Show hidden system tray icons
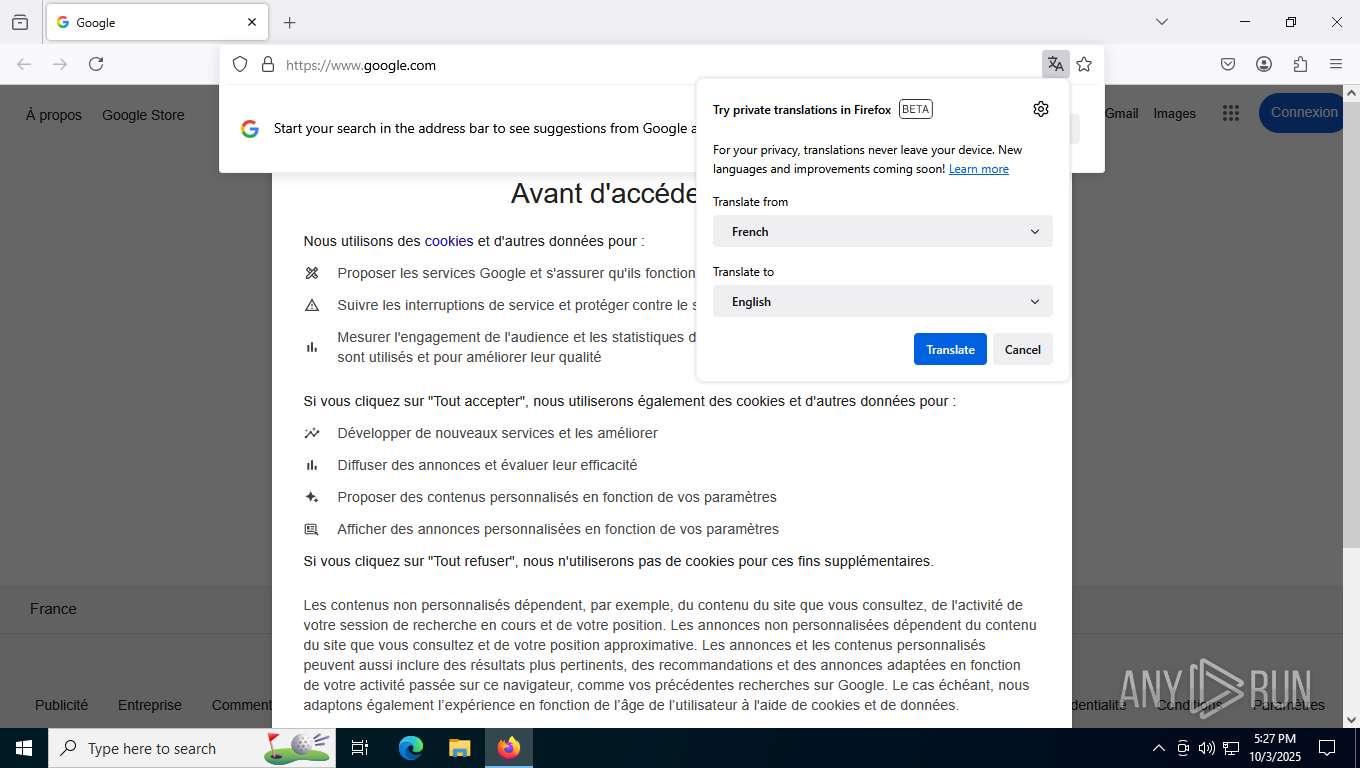This screenshot has width=1360, height=768. pos(1159,748)
